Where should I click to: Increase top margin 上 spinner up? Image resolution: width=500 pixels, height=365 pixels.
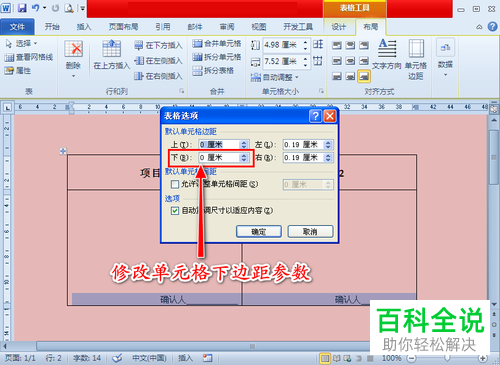coord(244,142)
